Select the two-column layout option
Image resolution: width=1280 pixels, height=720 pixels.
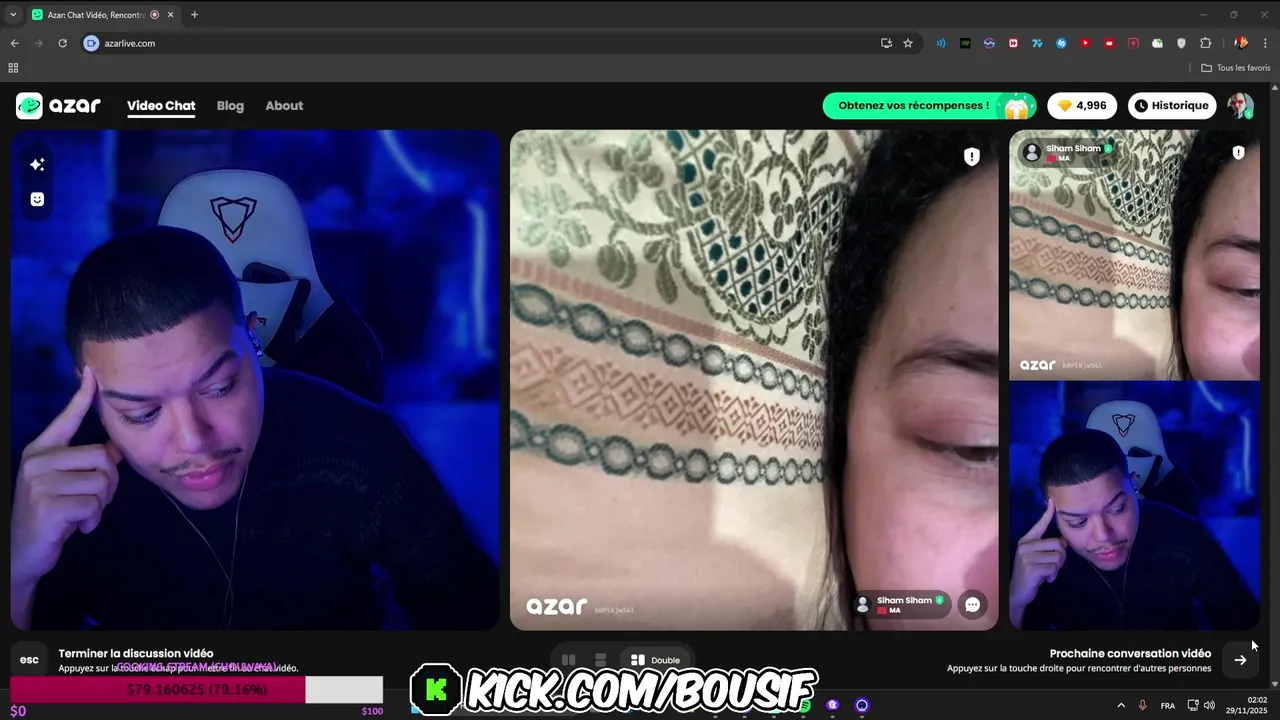[x=568, y=660]
